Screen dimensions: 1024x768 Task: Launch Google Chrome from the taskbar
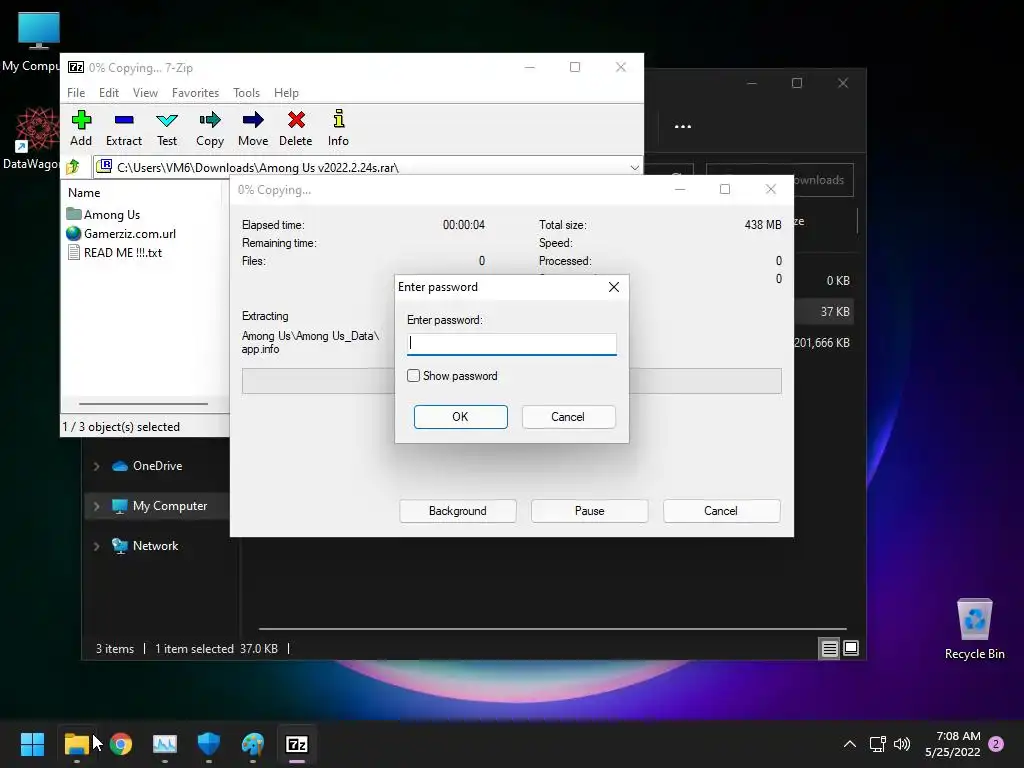tap(121, 743)
